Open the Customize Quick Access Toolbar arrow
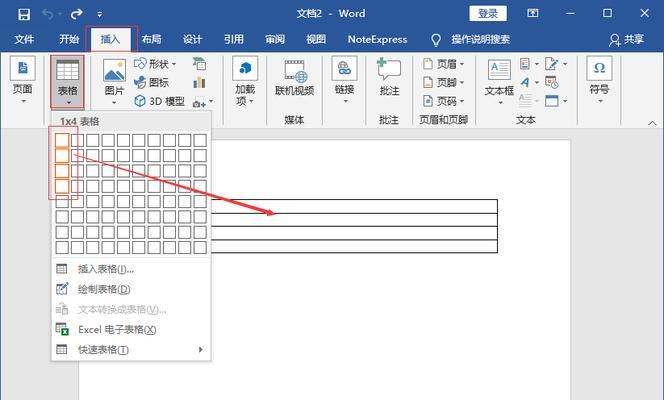This screenshot has width=664, height=400. tap(100, 14)
